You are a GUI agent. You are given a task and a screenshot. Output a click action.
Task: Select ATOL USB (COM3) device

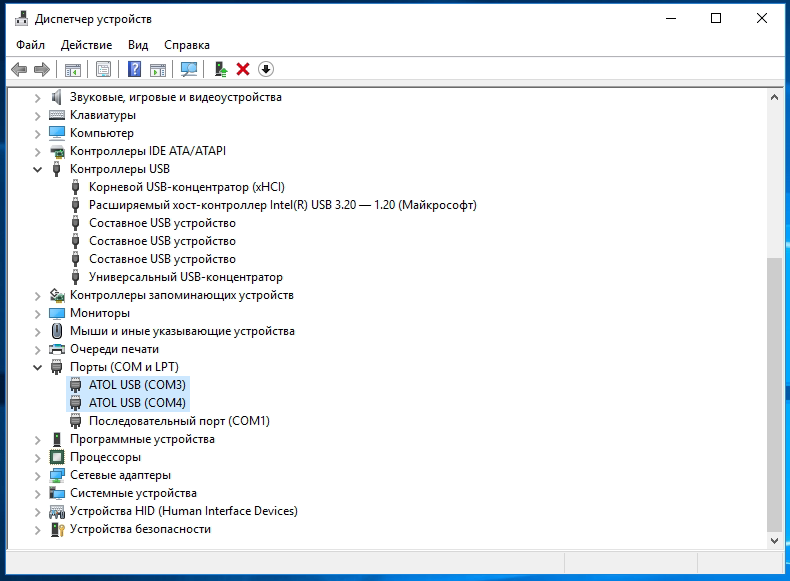pyautogui.click(x=137, y=385)
